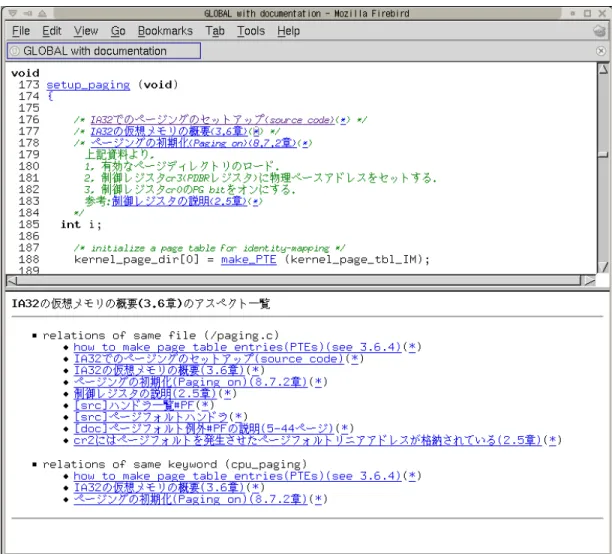The image size is (612, 554).
Task: Open '制御レジスタの説明(2.5章)' link in the relations list
Action: 145,394
